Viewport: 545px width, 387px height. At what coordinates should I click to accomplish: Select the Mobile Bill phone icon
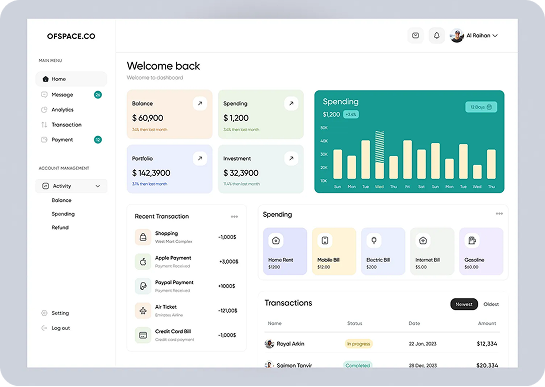[x=325, y=240]
